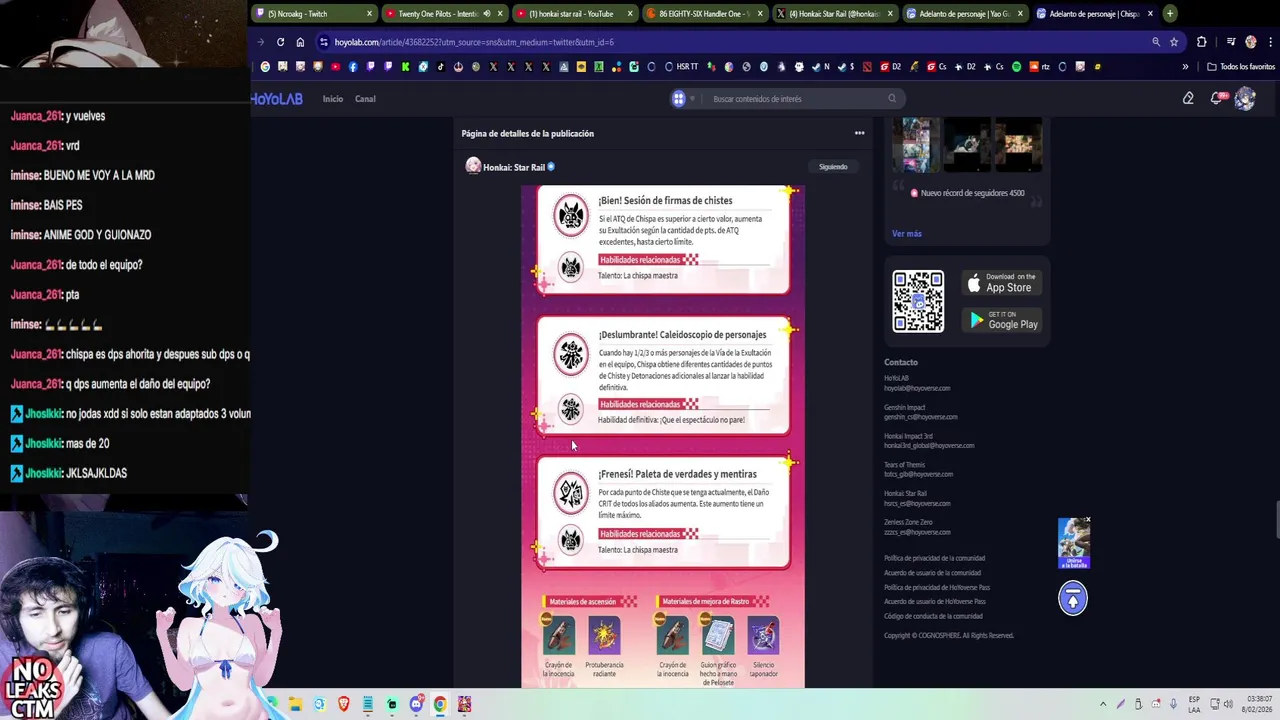Open the floating promo thumbnail
The image size is (1280, 720).
[1074, 543]
